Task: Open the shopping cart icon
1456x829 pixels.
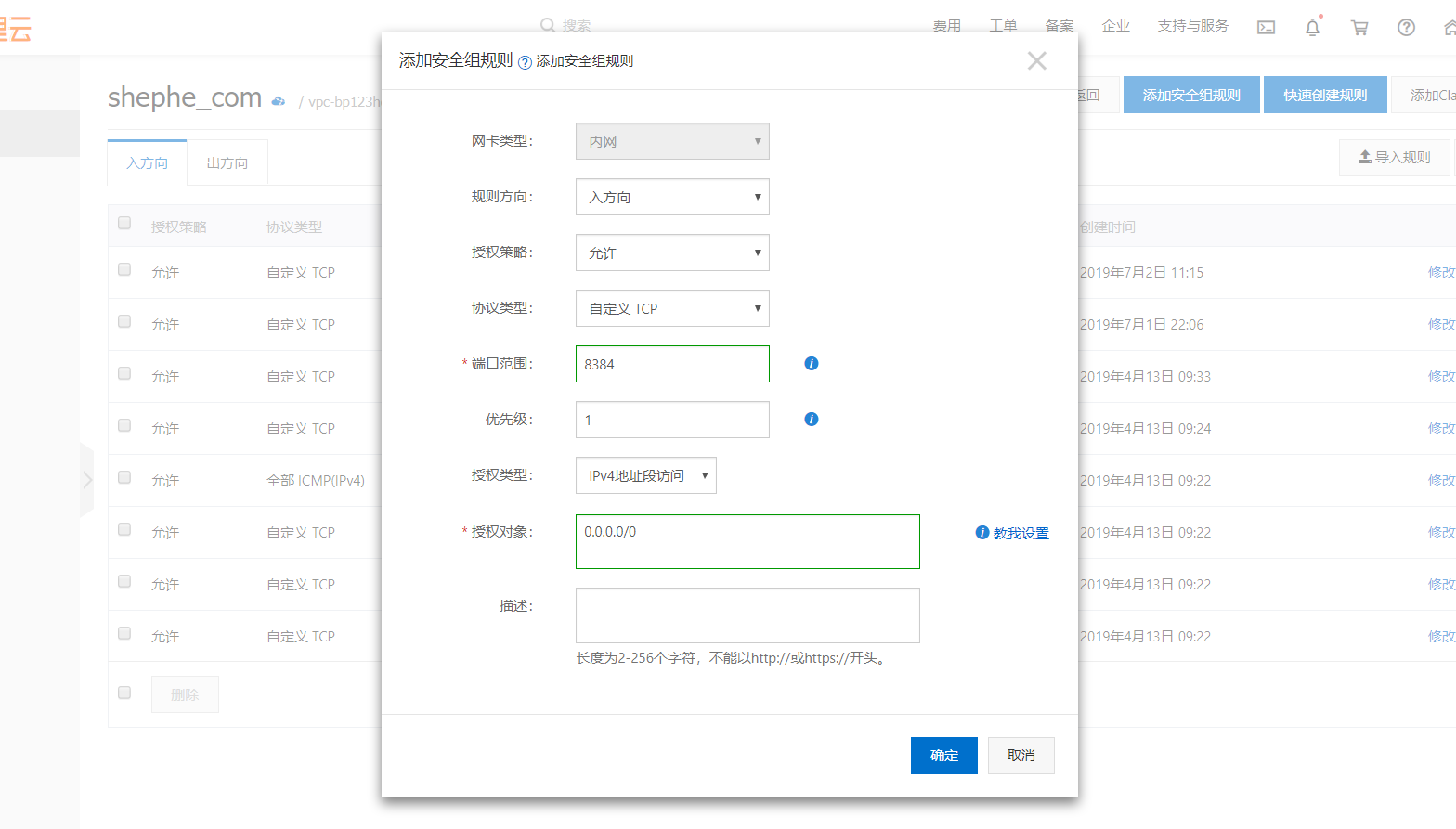Action: tap(1359, 28)
